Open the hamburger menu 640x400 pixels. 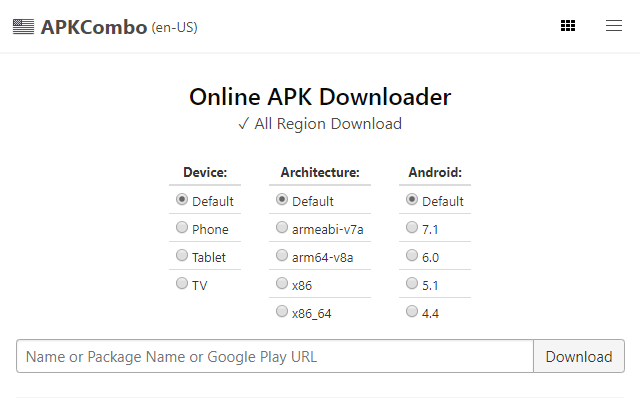pos(613,26)
